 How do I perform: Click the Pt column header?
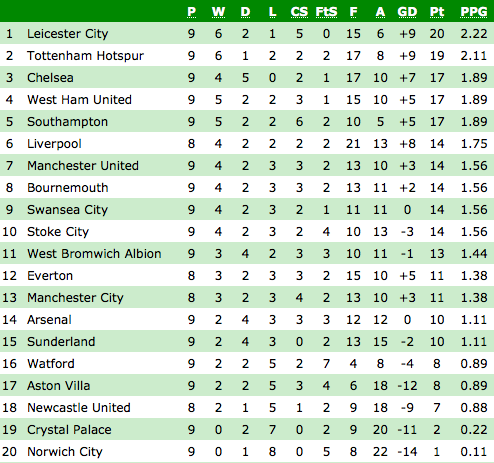click(x=437, y=12)
